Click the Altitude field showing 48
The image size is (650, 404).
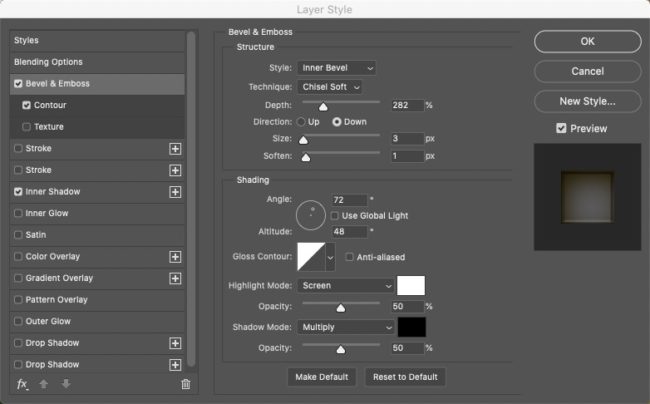(349, 232)
